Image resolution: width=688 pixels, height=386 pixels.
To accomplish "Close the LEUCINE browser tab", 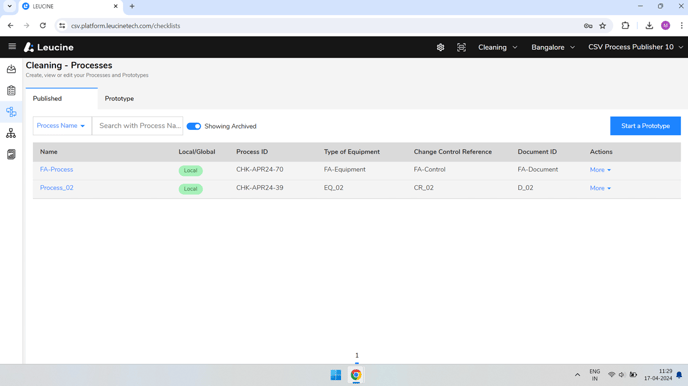I will pyautogui.click(x=115, y=6).
